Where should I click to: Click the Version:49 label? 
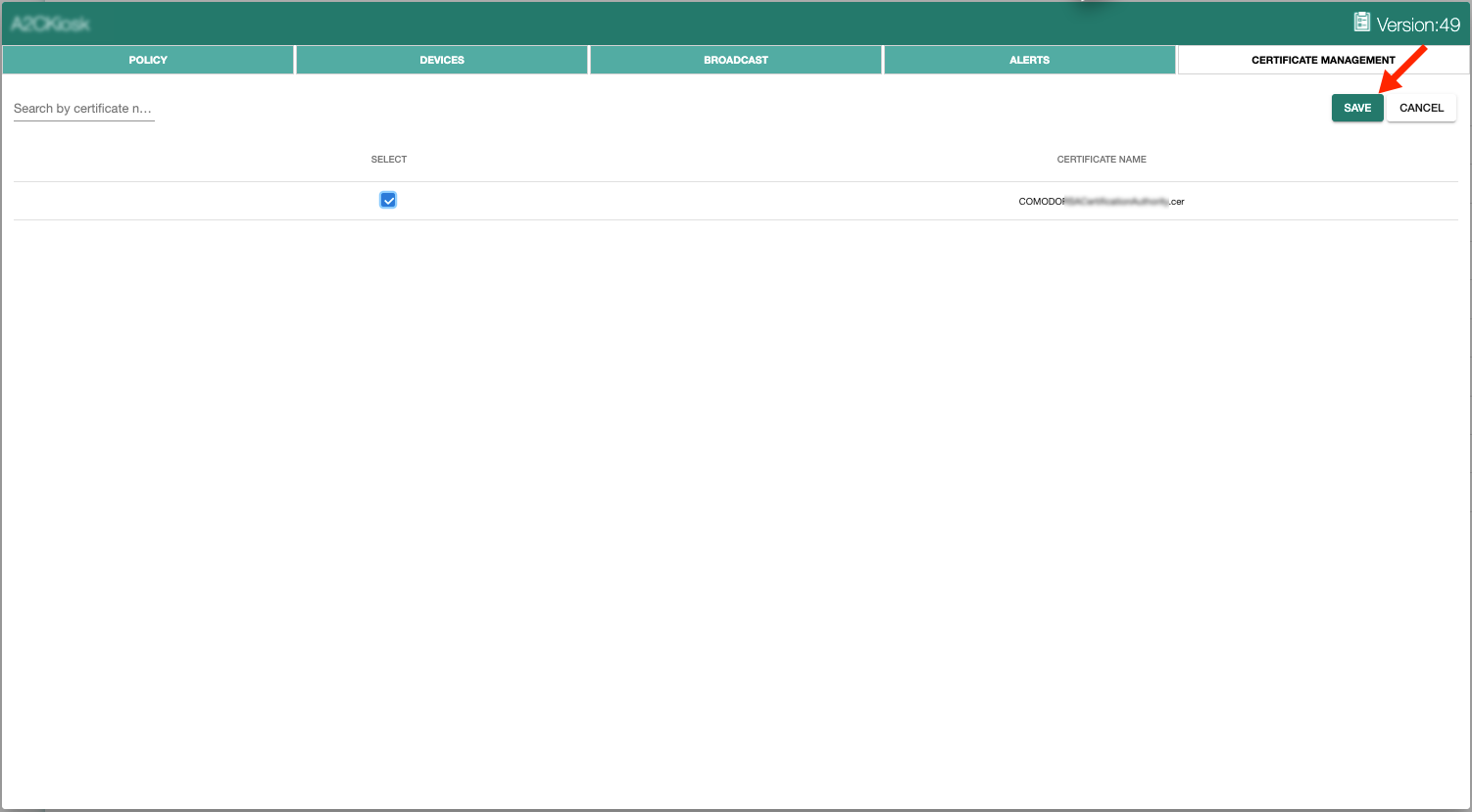[x=1418, y=24]
